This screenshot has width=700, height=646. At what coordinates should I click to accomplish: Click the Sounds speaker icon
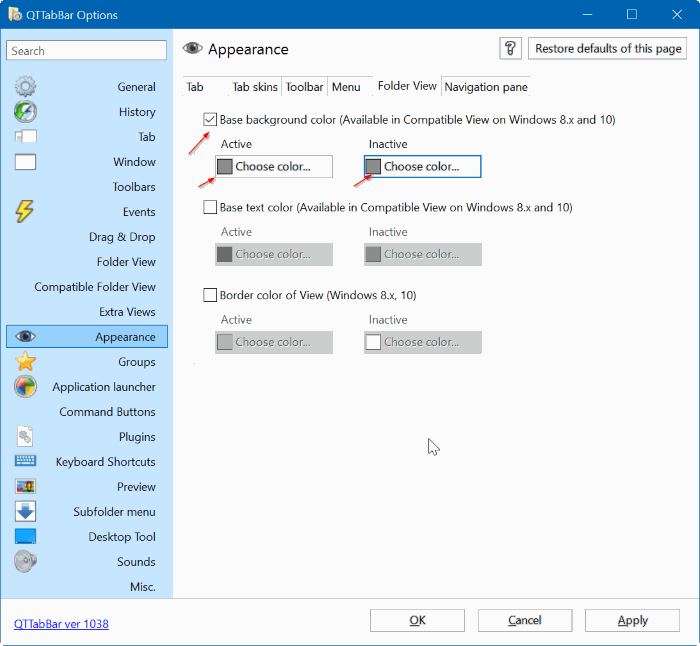[25, 561]
